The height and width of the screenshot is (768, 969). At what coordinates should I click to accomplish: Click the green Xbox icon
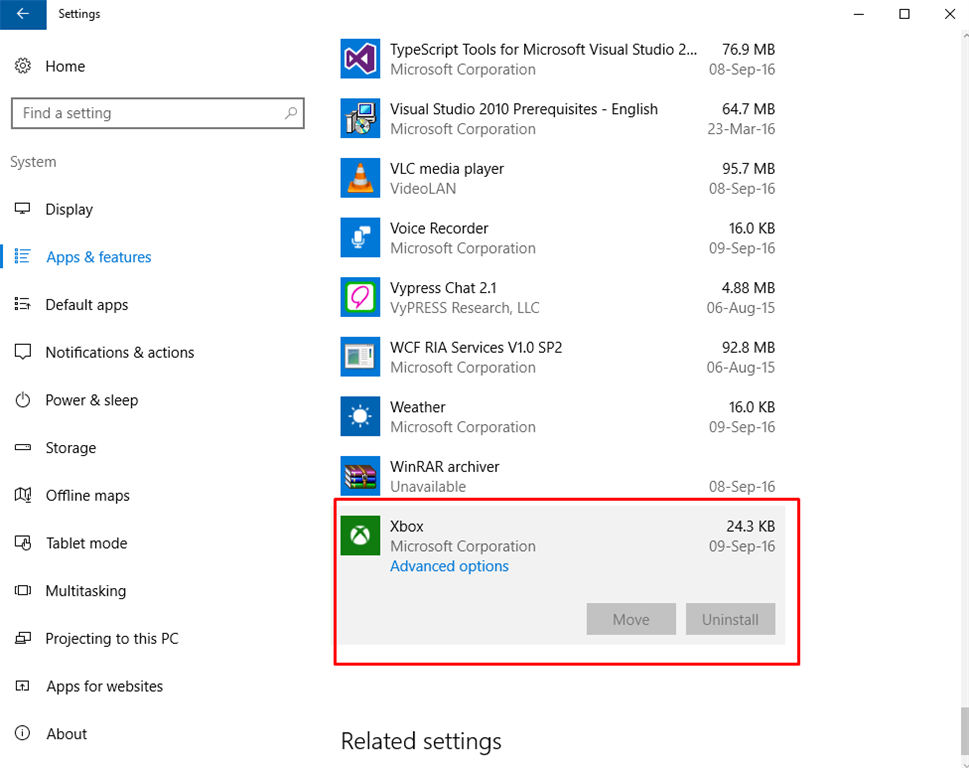point(360,536)
